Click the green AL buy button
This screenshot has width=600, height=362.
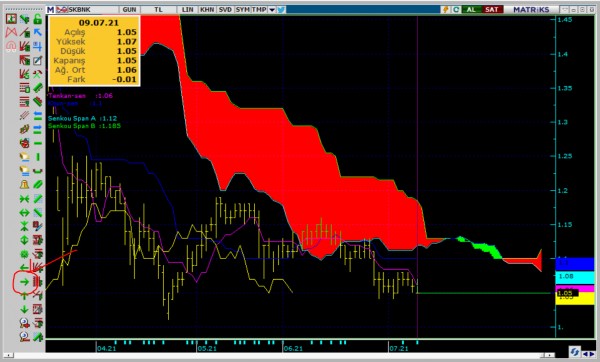[x=471, y=10]
